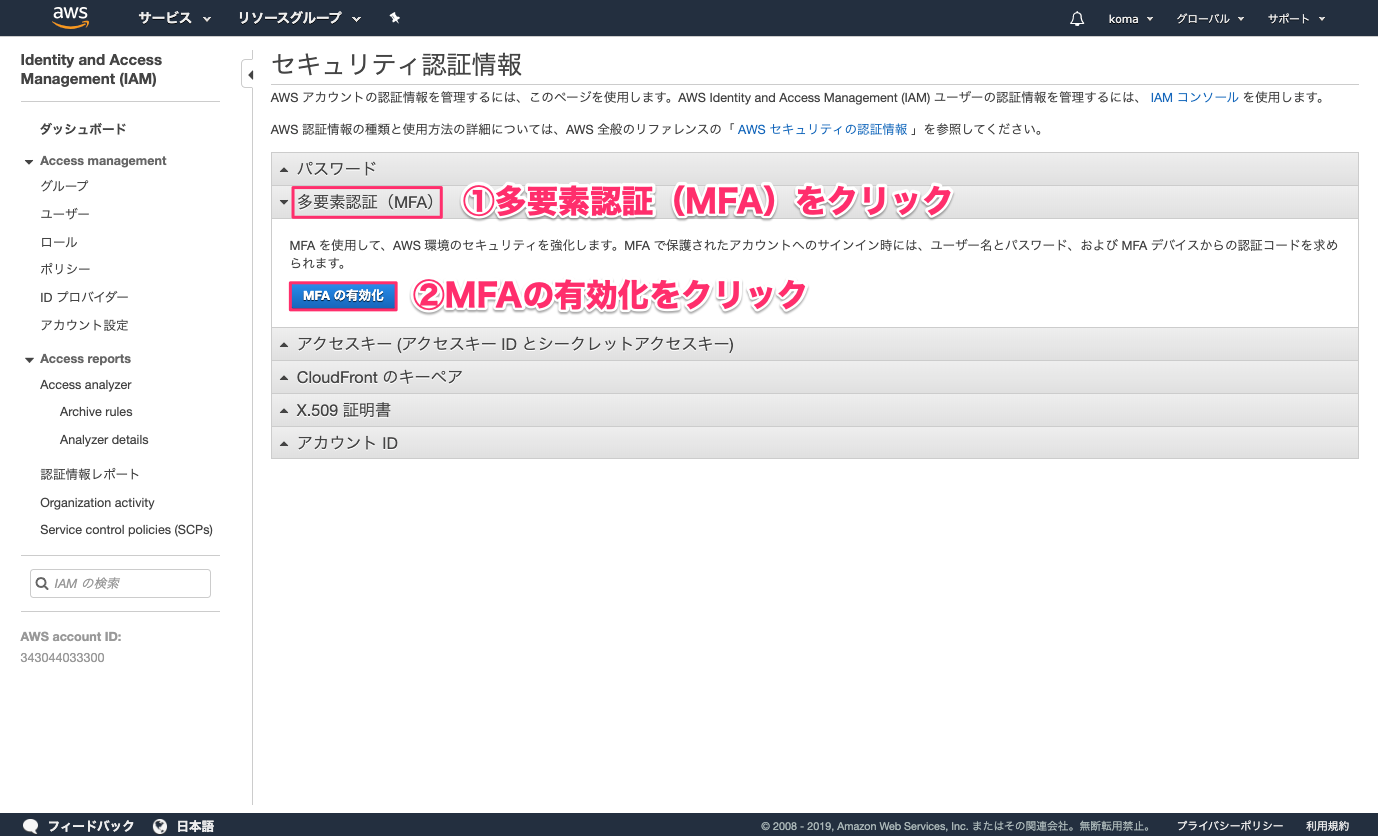
Task: Open the IAM コンソール link
Action: [1194, 98]
